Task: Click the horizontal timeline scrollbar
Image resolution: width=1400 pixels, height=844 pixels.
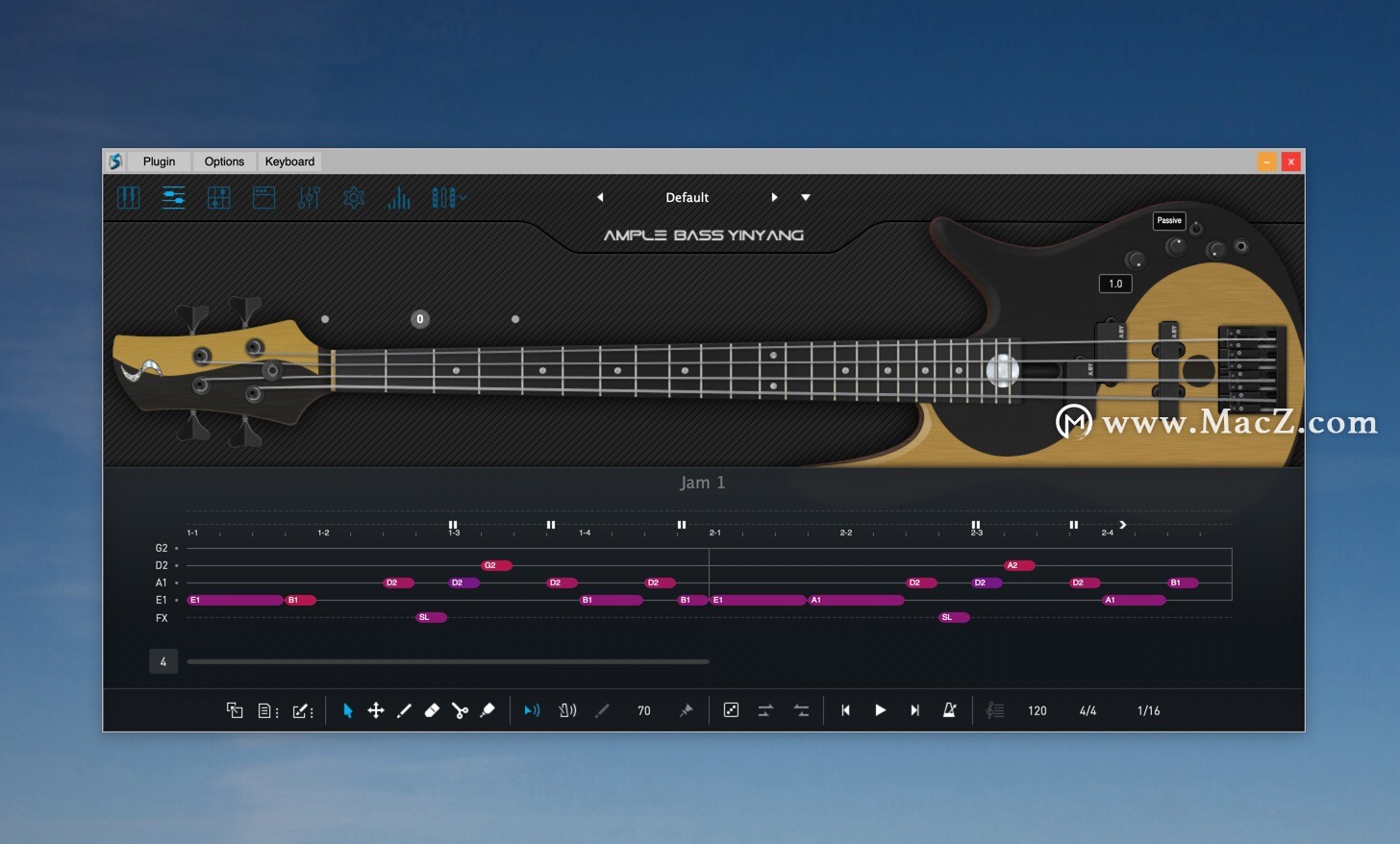Action: [x=448, y=661]
